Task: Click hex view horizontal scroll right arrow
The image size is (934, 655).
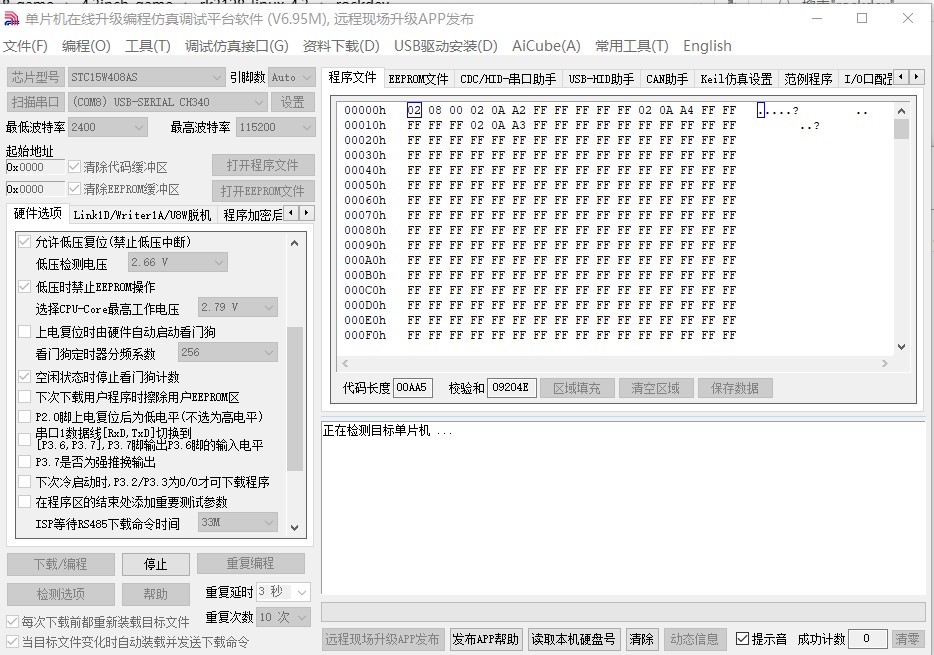Action: (x=885, y=363)
